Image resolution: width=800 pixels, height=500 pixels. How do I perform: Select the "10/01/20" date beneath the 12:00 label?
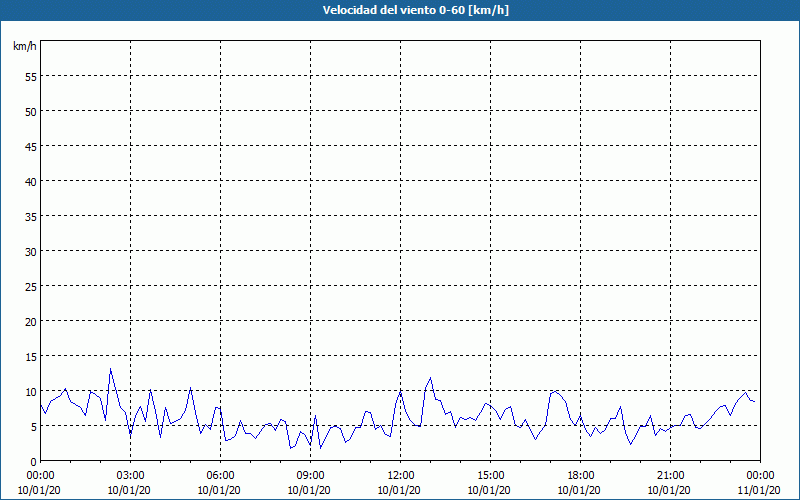[x=399, y=490]
